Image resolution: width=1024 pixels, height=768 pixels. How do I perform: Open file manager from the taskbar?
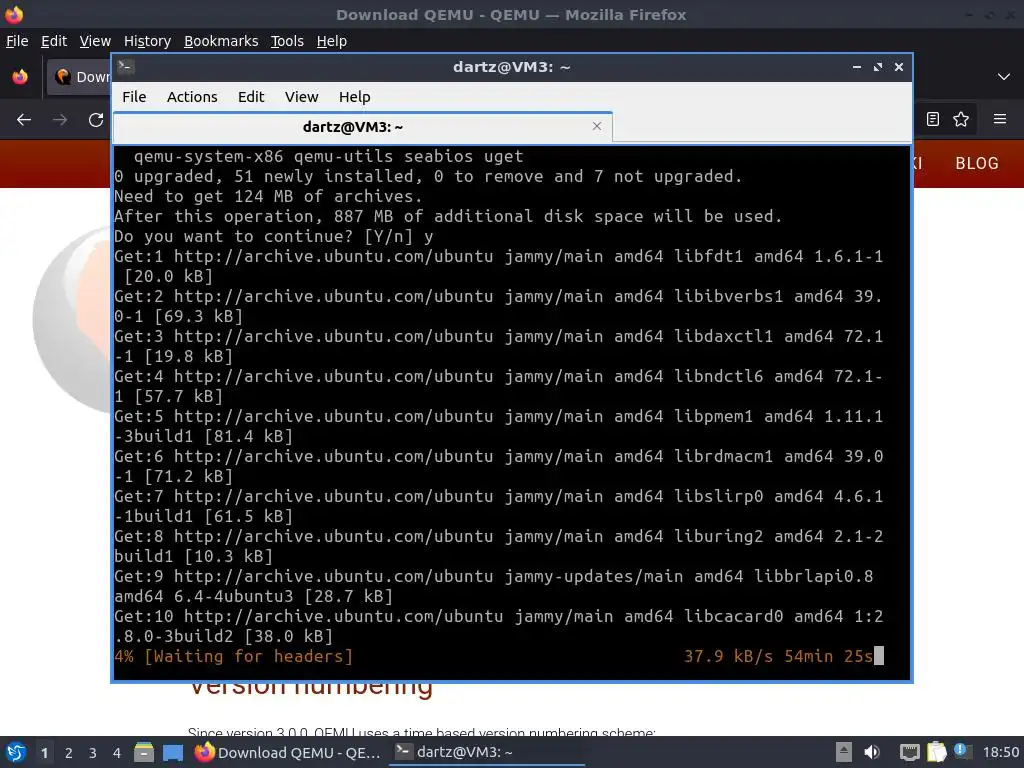(144, 752)
